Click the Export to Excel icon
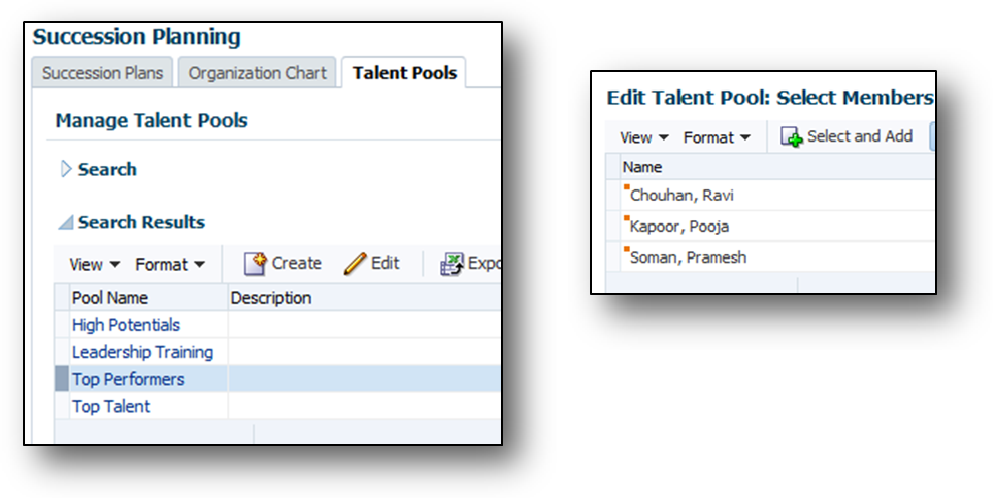 (x=452, y=264)
